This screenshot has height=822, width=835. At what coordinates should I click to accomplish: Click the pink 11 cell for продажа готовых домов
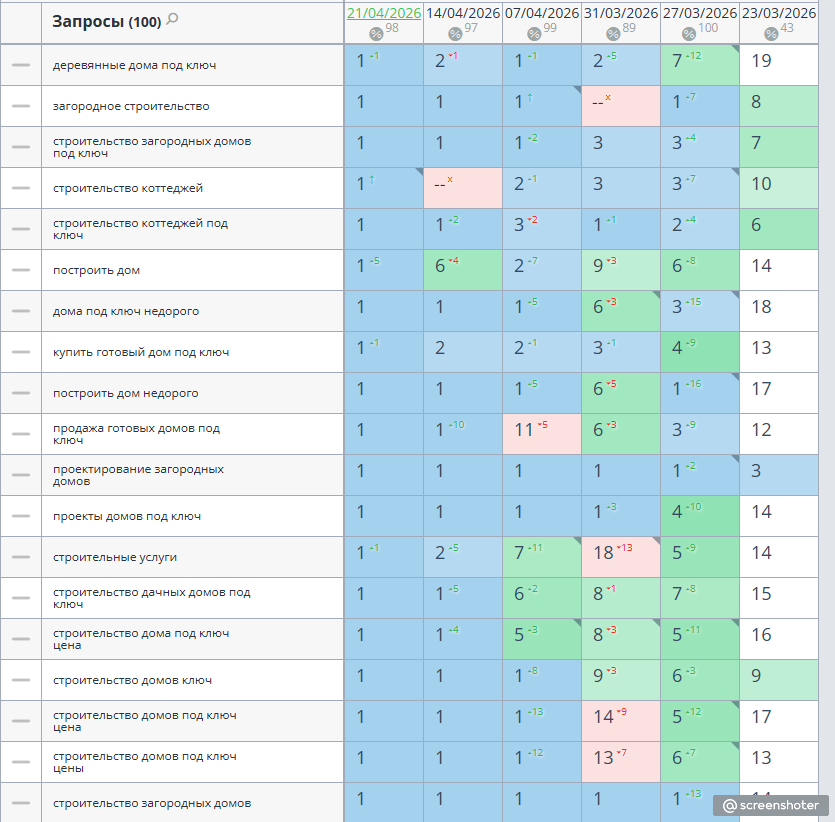[x=542, y=434]
